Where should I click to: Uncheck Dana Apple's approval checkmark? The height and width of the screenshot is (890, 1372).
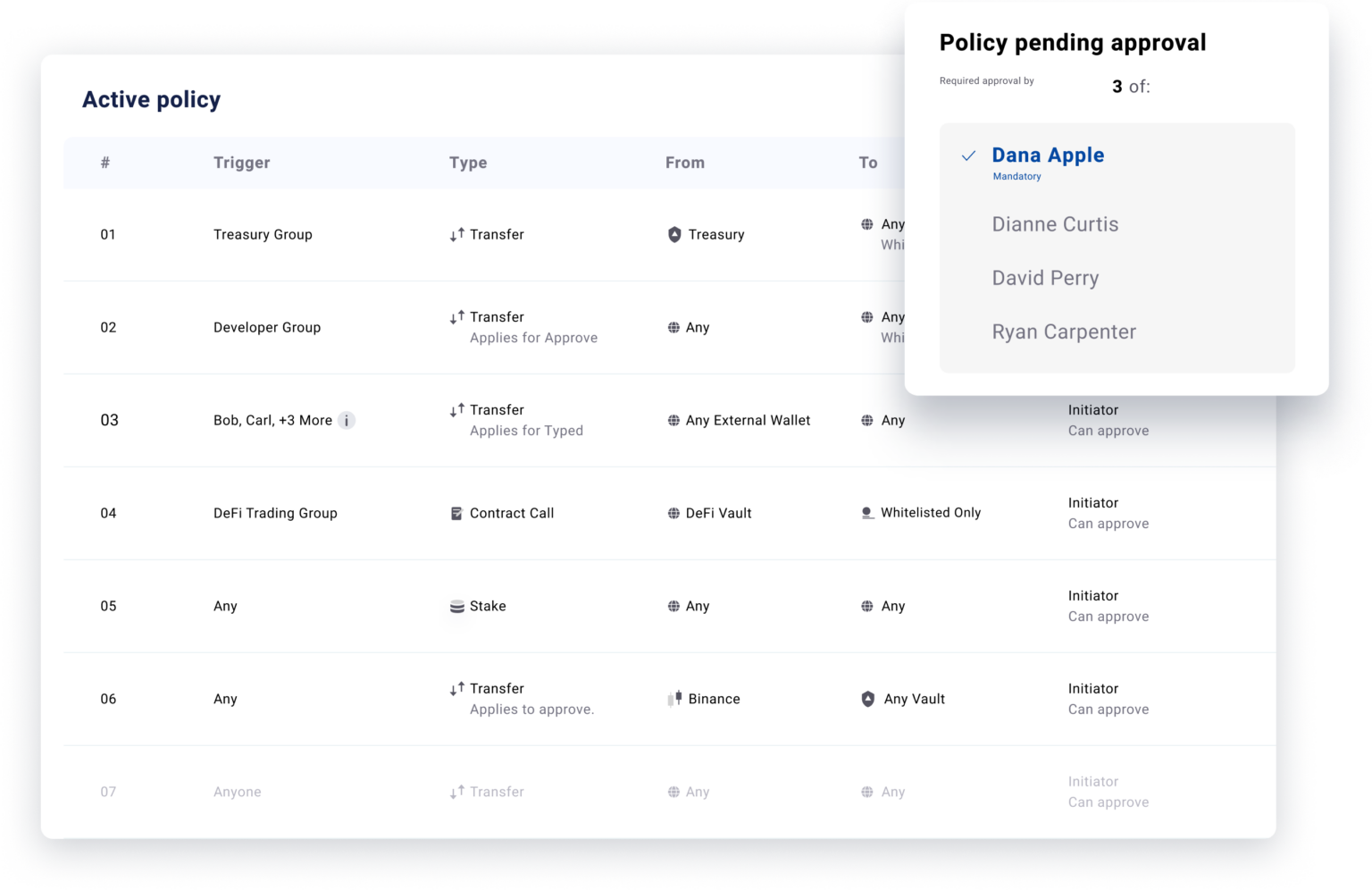[x=968, y=155]
